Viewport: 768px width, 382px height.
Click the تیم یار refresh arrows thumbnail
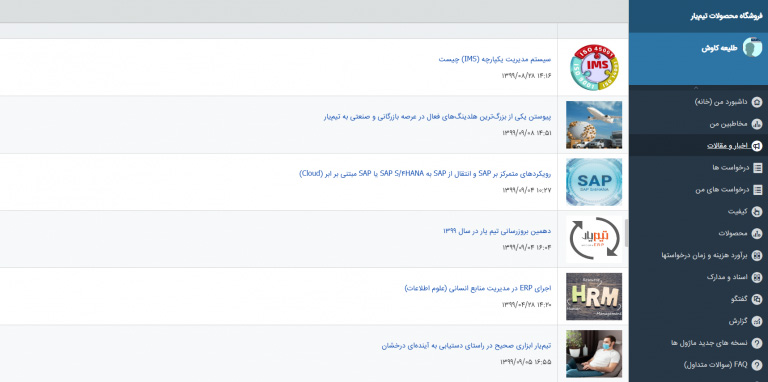(x=594, y=239)
